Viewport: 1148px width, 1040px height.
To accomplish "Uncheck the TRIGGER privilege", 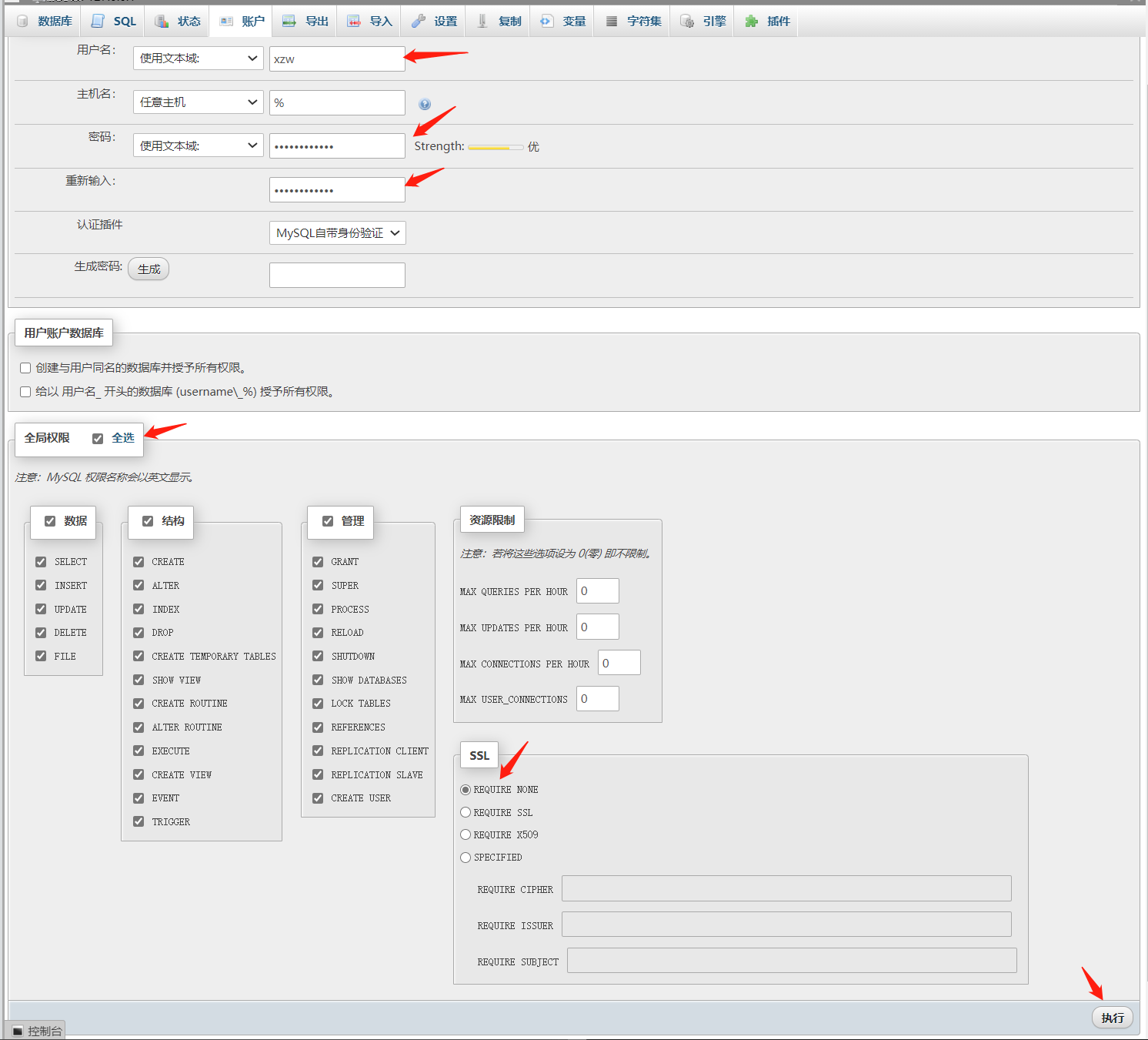I will pos(138,821).
